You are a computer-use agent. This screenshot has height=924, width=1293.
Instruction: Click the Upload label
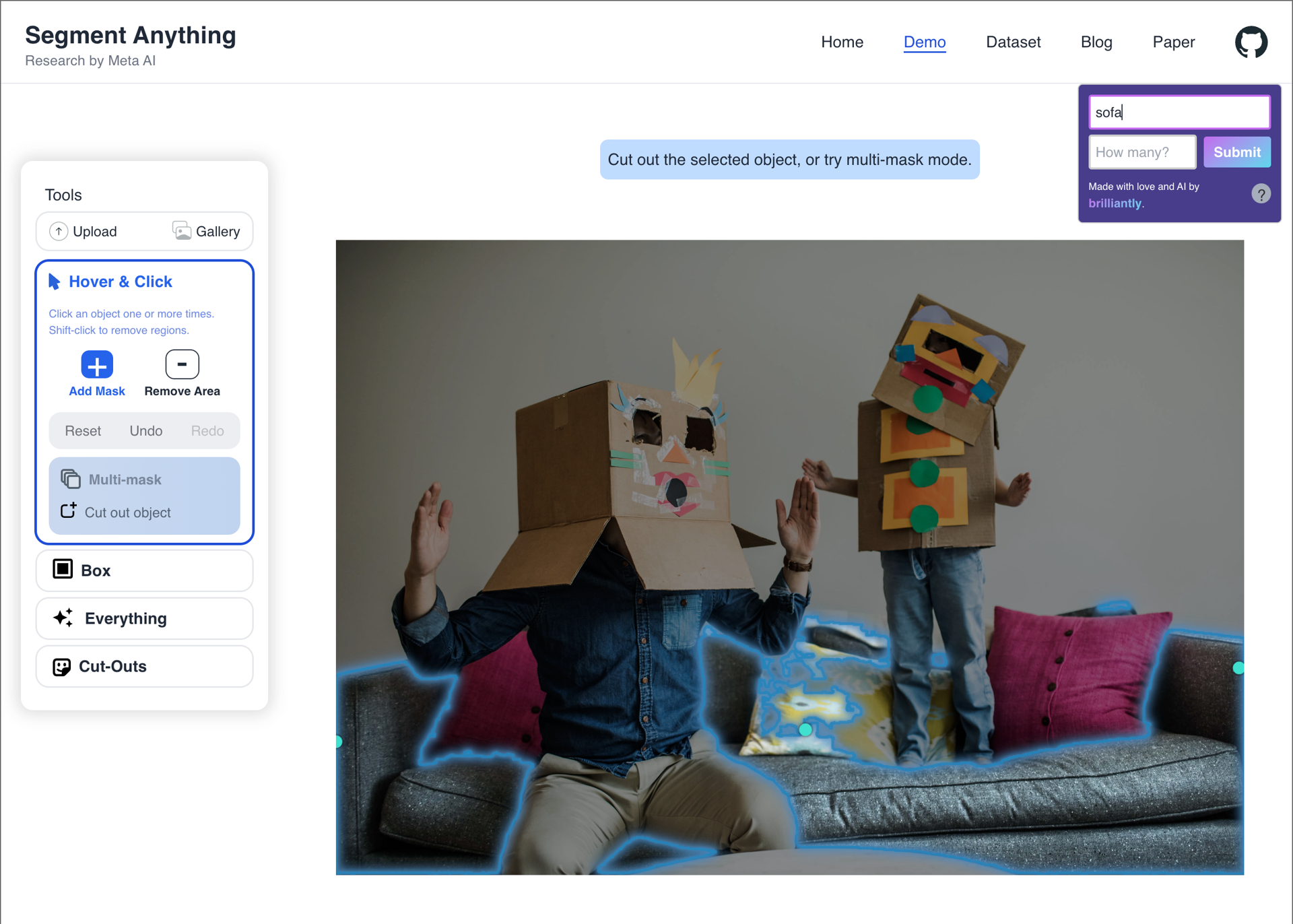point(95,232)
